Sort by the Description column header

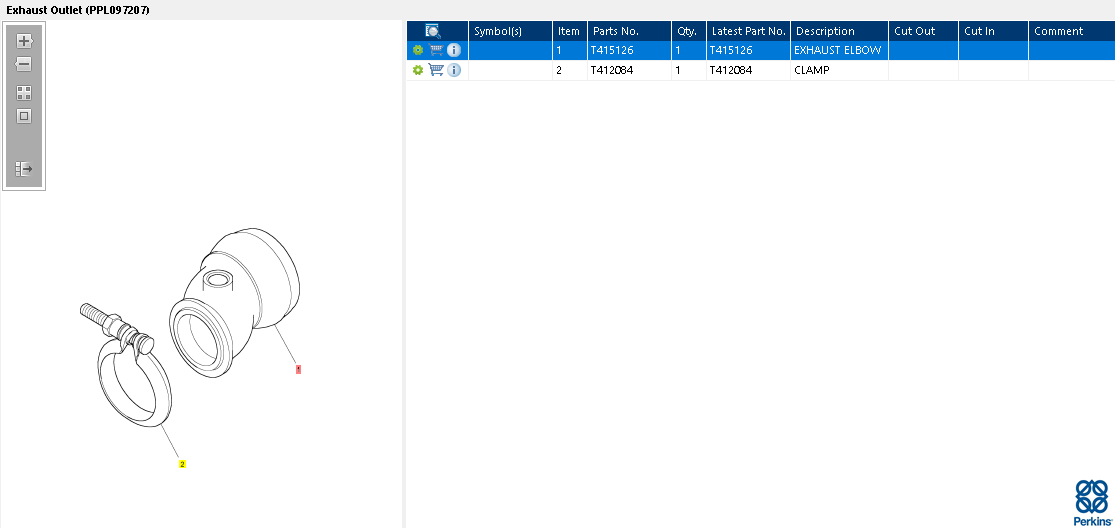(x=839, y=31)
